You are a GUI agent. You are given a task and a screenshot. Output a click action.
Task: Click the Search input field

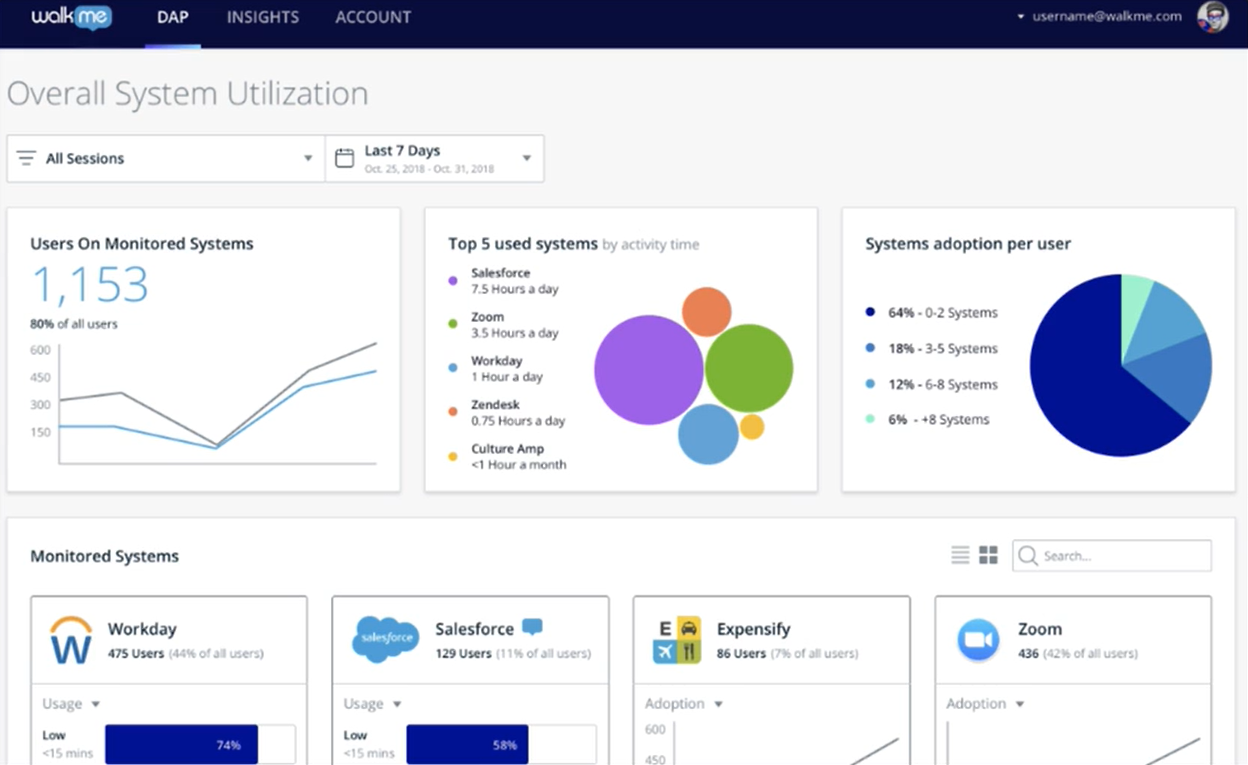click(1112, 555)
